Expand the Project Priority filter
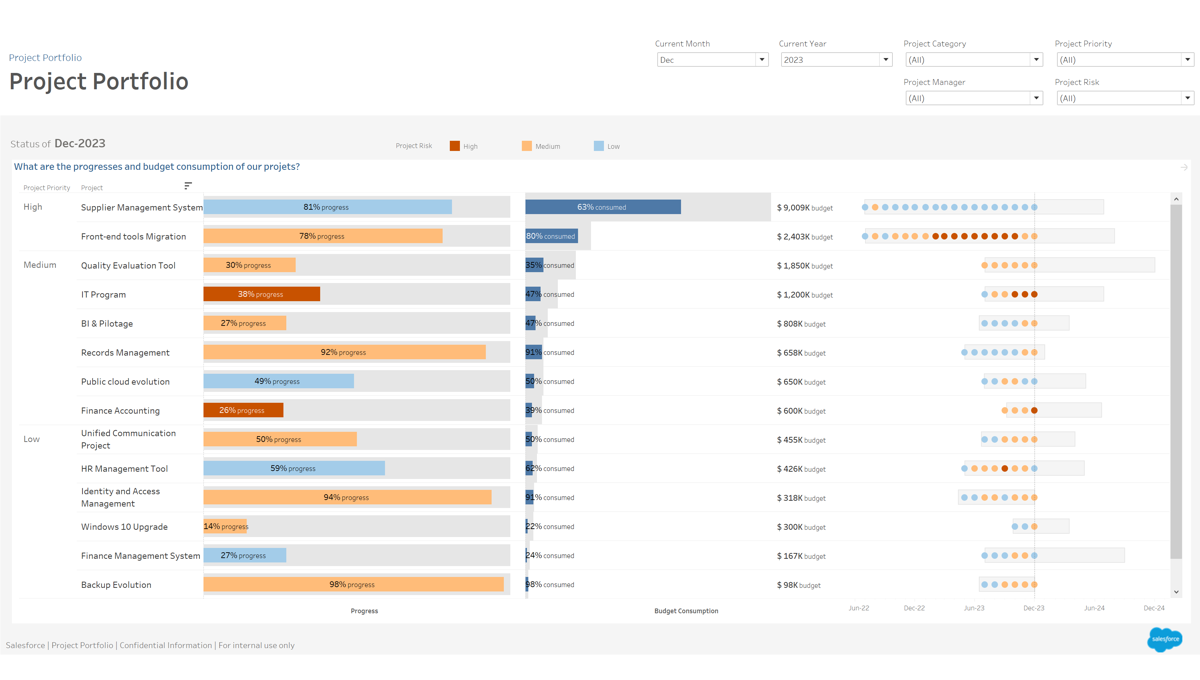The width and height of the screenshot is (1200, 680). tap(1124, 60)
